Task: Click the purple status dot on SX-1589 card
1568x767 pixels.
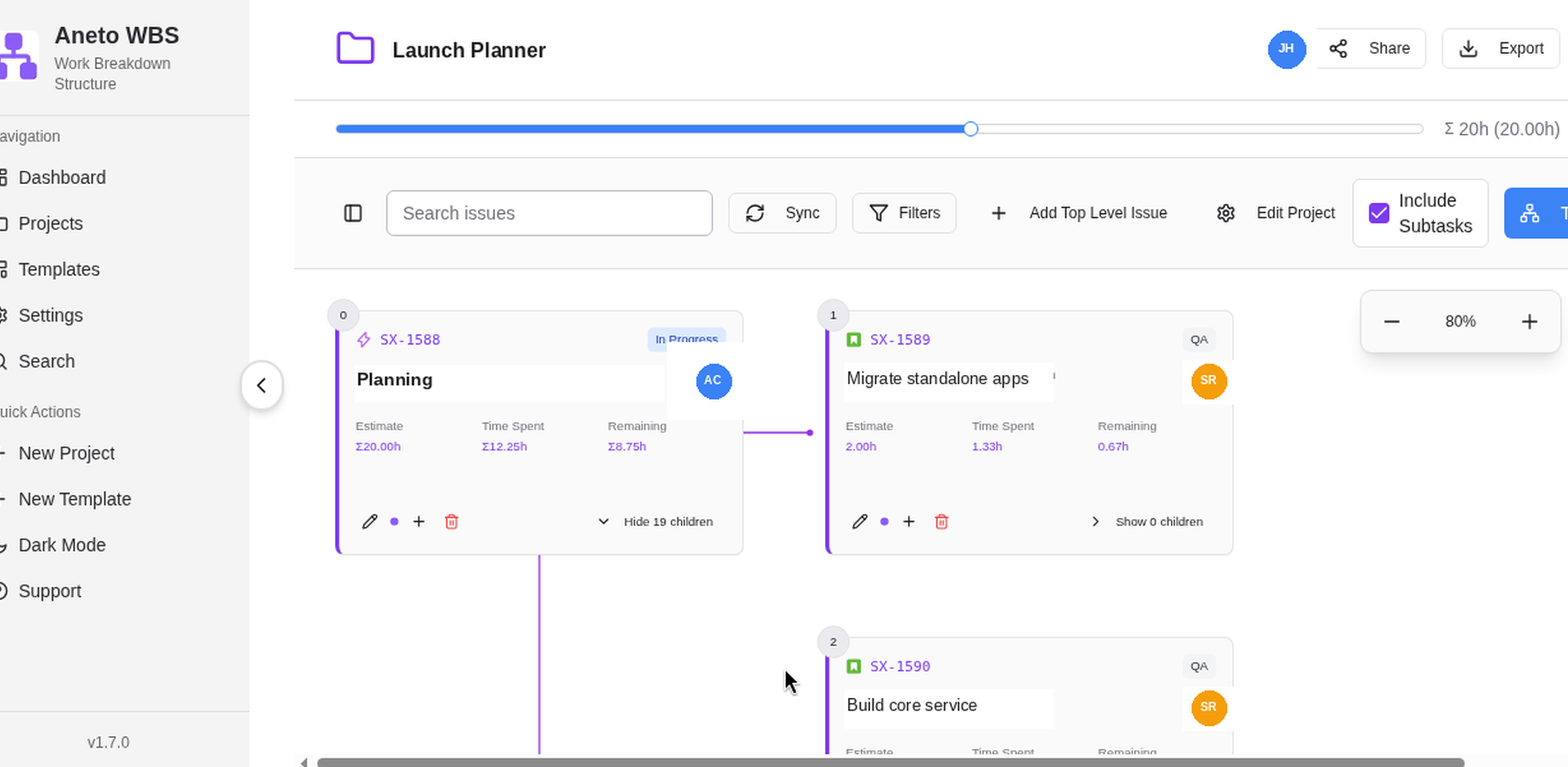Action: click(x=884, y=522)
